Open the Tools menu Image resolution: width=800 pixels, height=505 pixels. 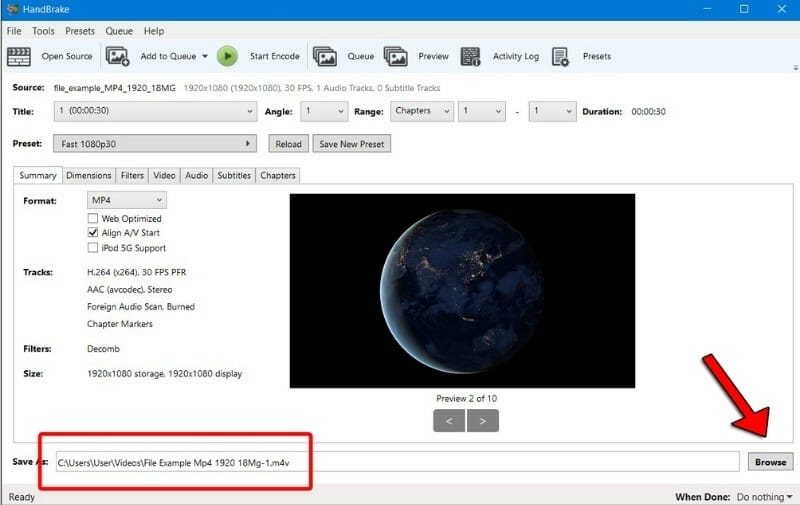(43, 31)
